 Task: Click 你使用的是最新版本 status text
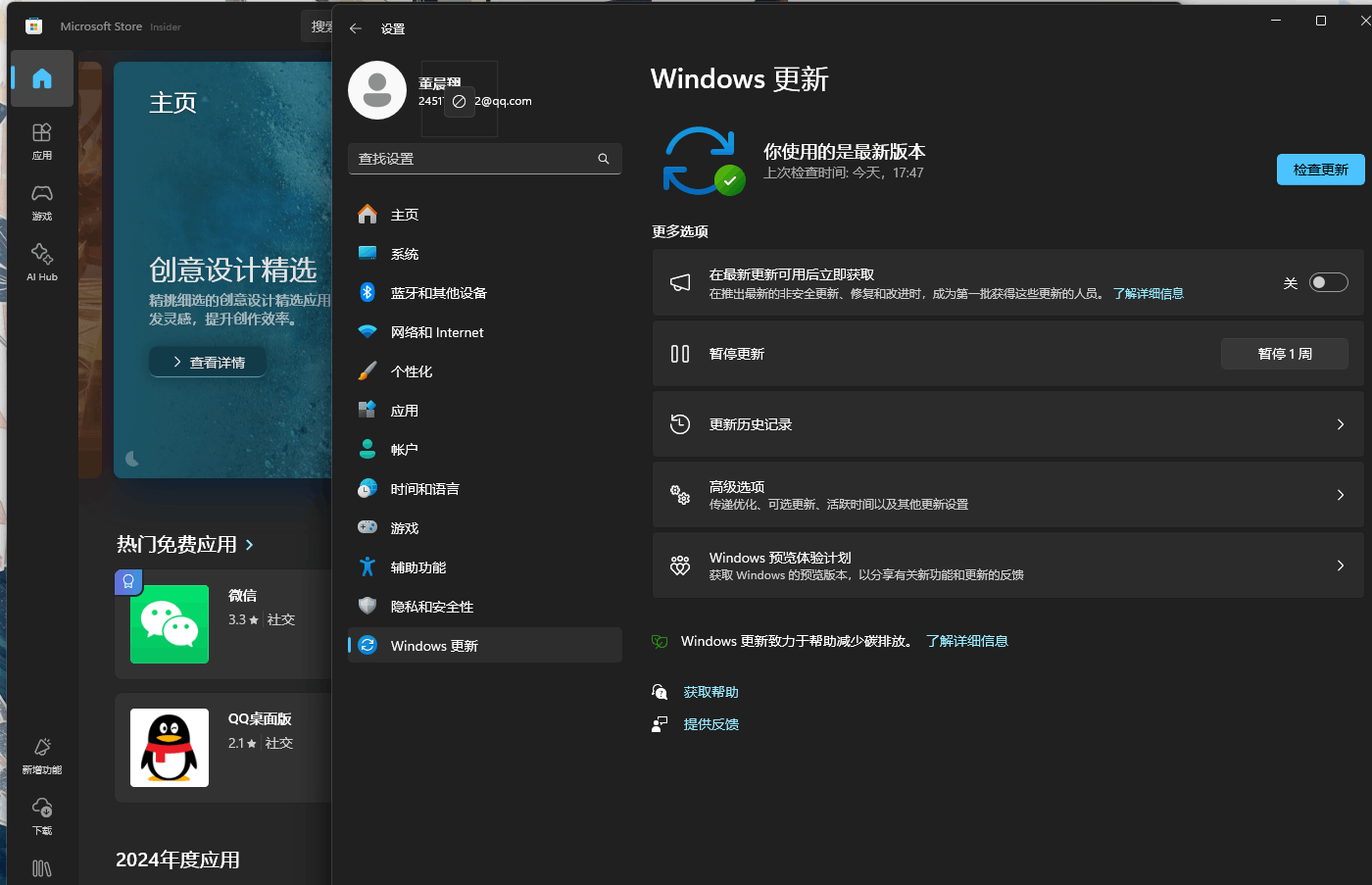(844, 152)
